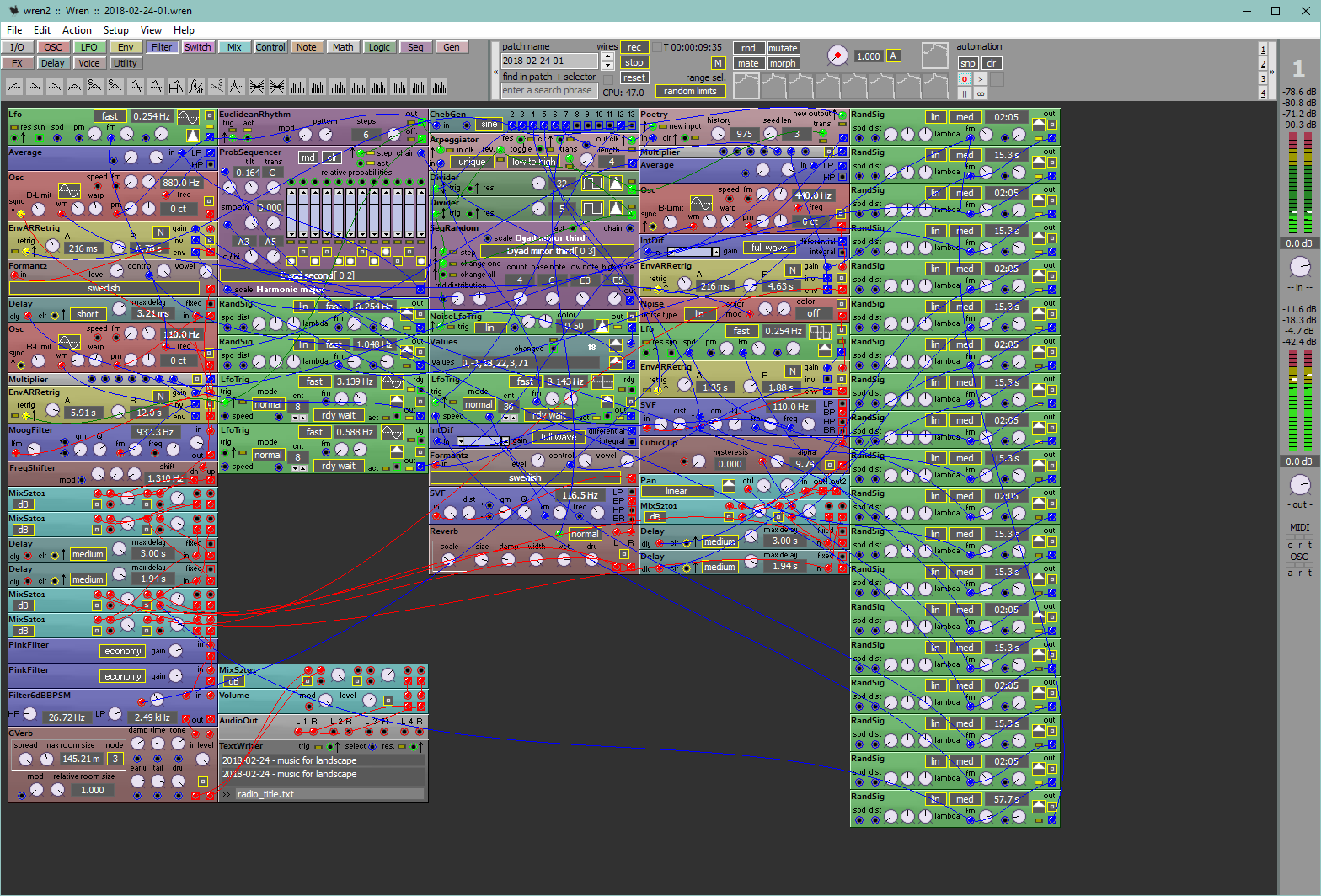
Task: Toggle the yellow M button under the timer
Action: (718, 63)
